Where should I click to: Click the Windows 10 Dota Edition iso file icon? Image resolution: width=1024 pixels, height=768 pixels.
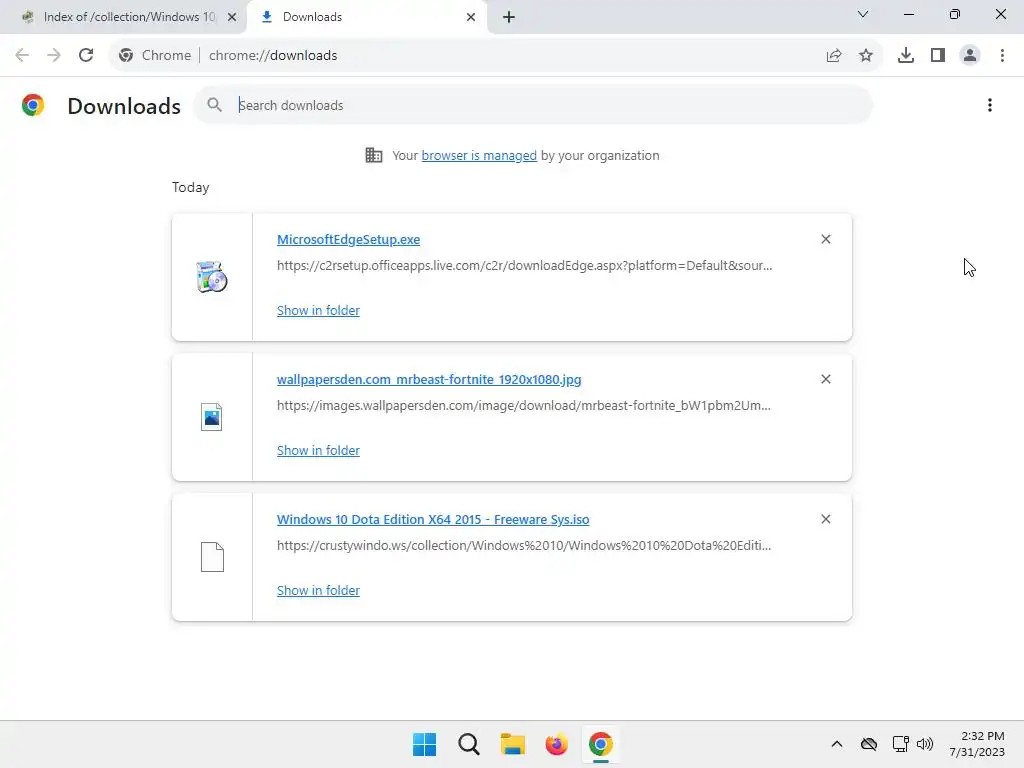212,557
